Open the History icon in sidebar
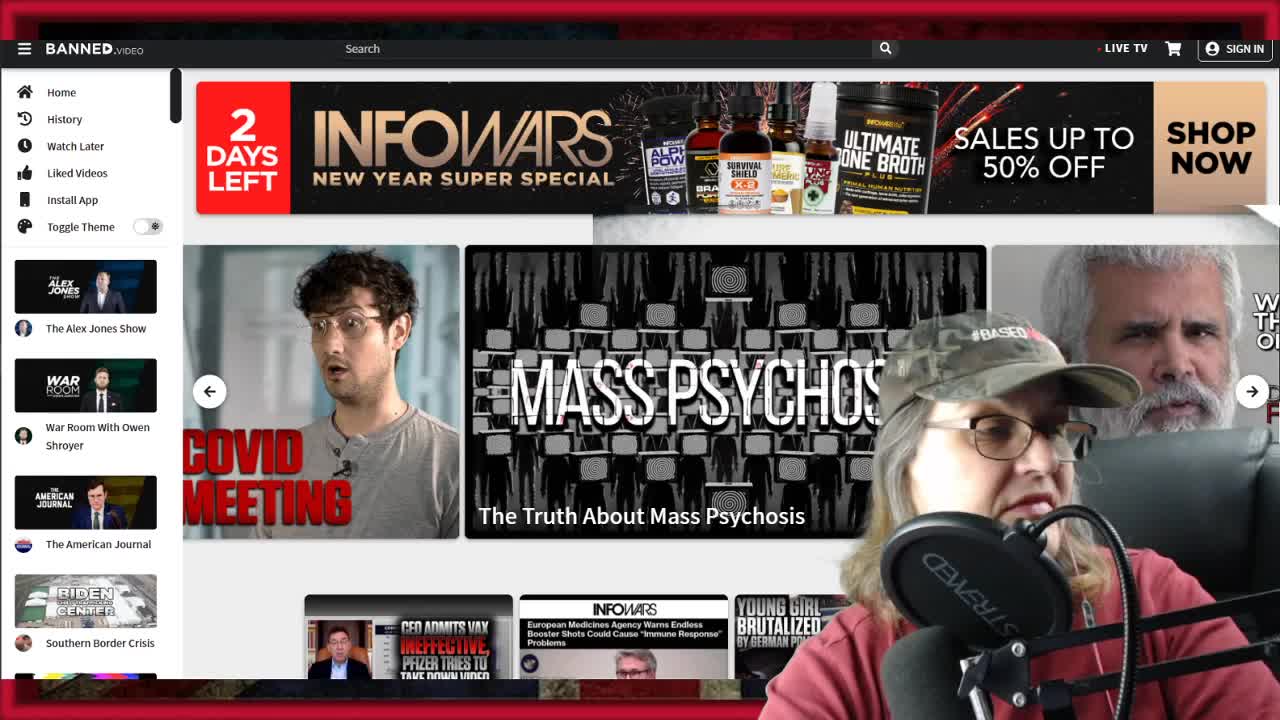 [25, 119]
